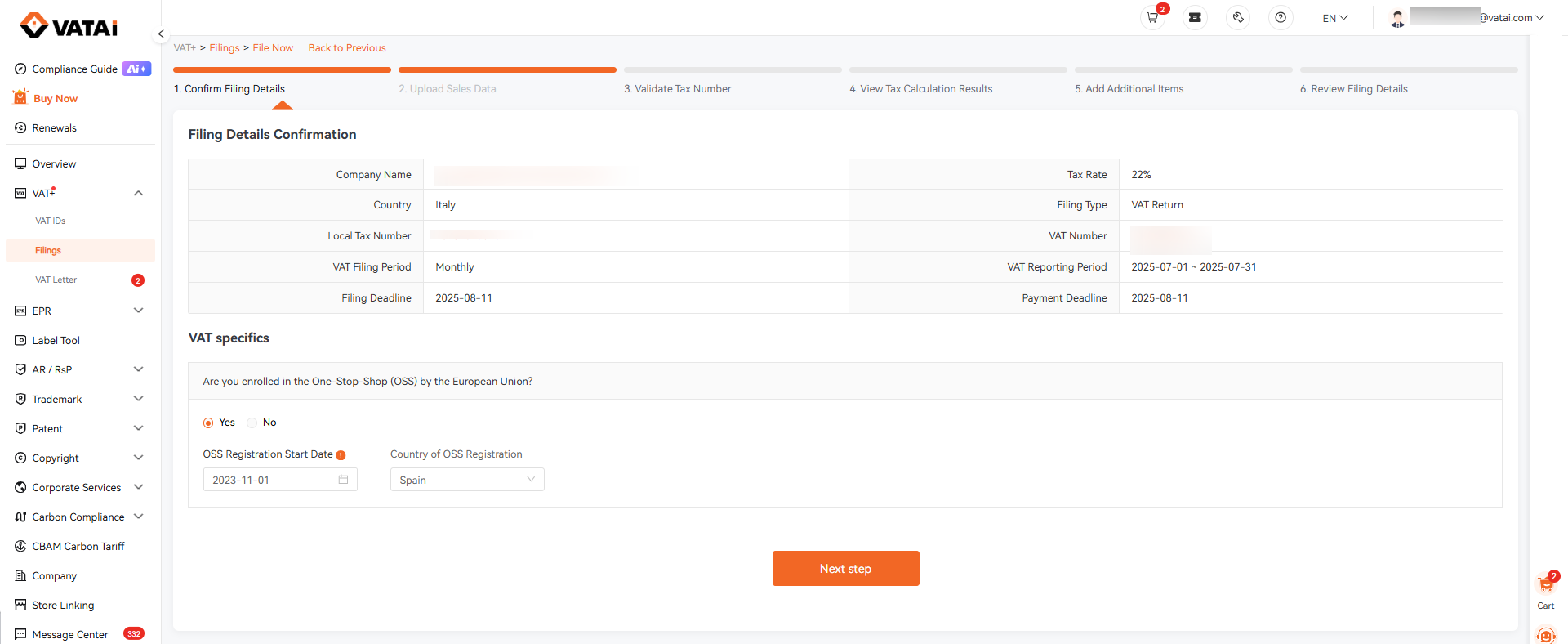Viewport: 1568px width, 644px height.
Task: Click the OSS Registration Start Date field
Action: tap(271, 480)
